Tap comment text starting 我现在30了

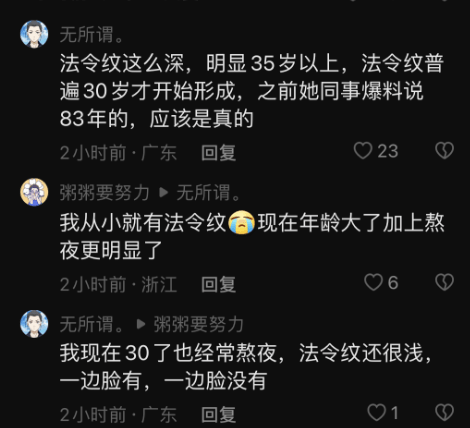[x=246, y=366]
